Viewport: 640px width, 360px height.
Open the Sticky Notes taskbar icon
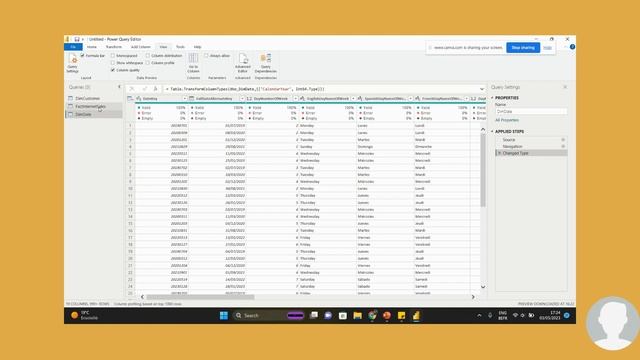click(402, 316)
